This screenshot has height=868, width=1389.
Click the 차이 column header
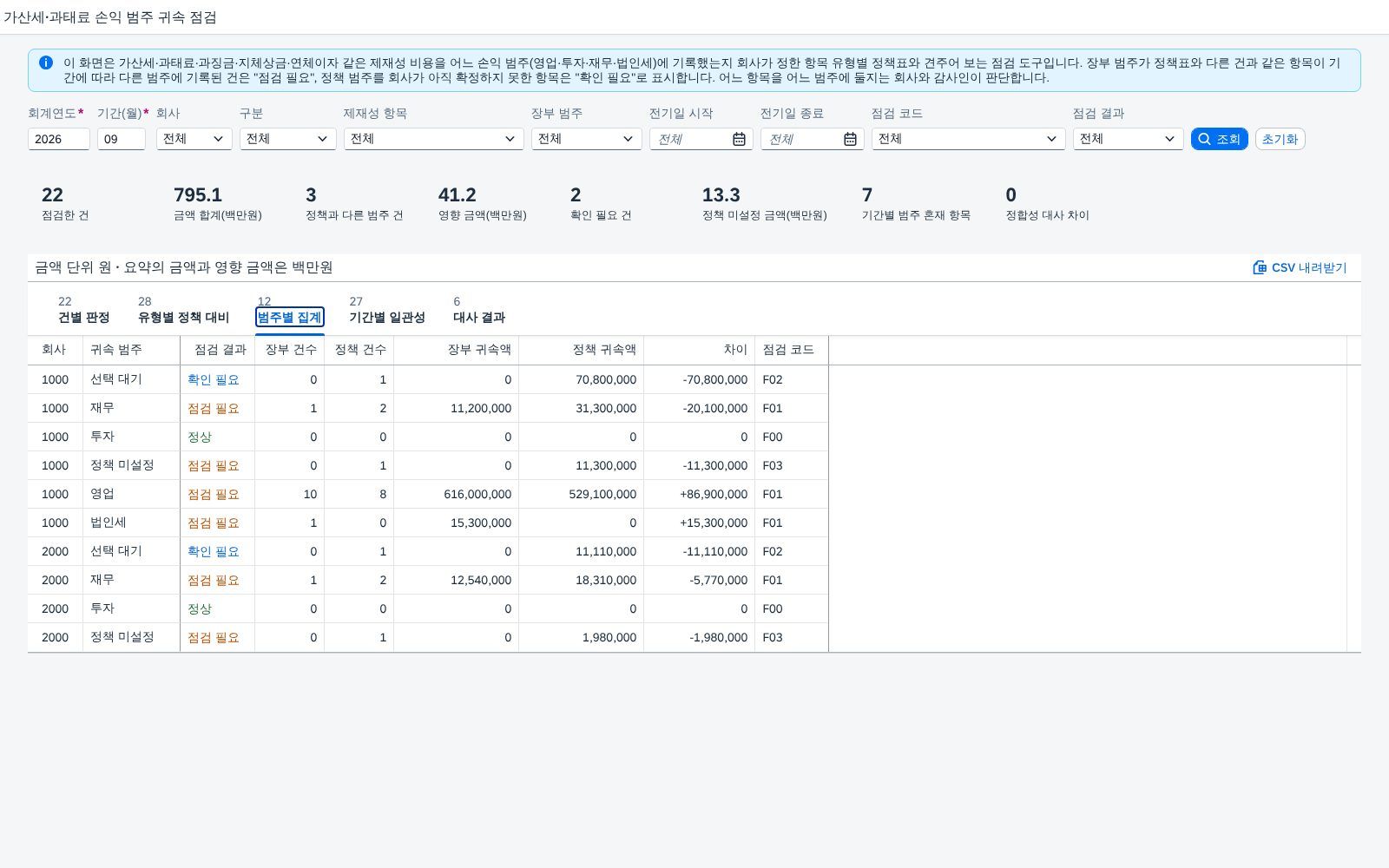point(699,350)
